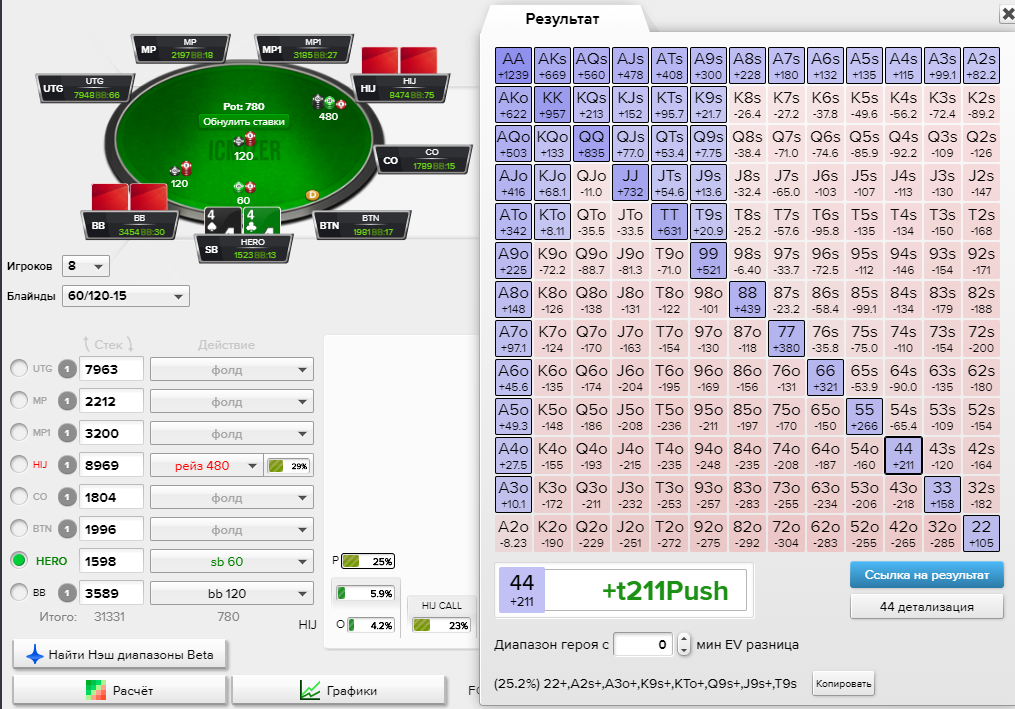This screenshot has height=709, width=1015.
Task: Select the UTG radio button
Action: [x=19, y=368]
